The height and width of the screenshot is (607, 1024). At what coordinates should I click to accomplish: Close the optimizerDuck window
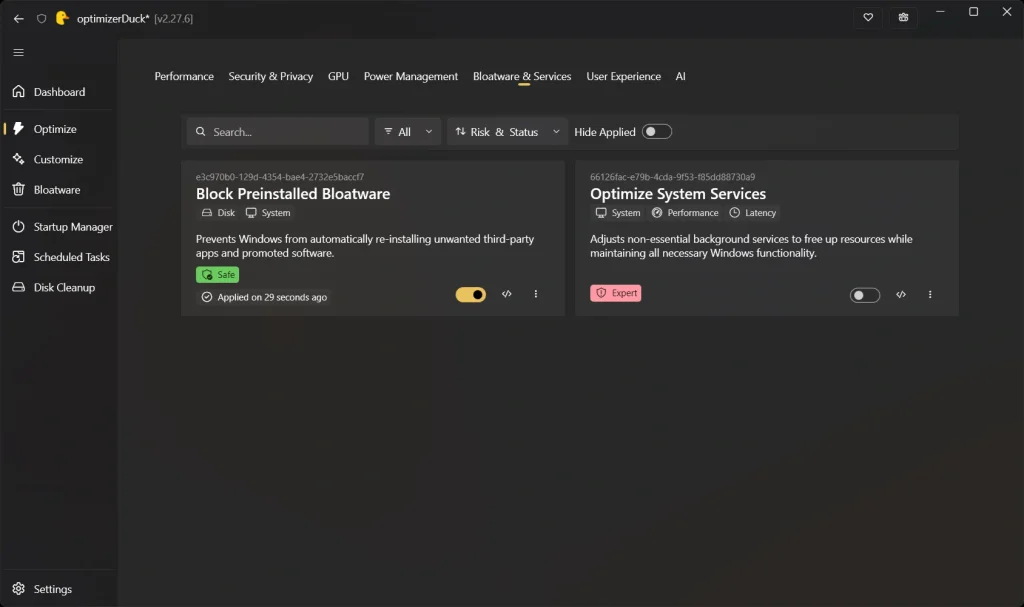(x=1007, y=12)
